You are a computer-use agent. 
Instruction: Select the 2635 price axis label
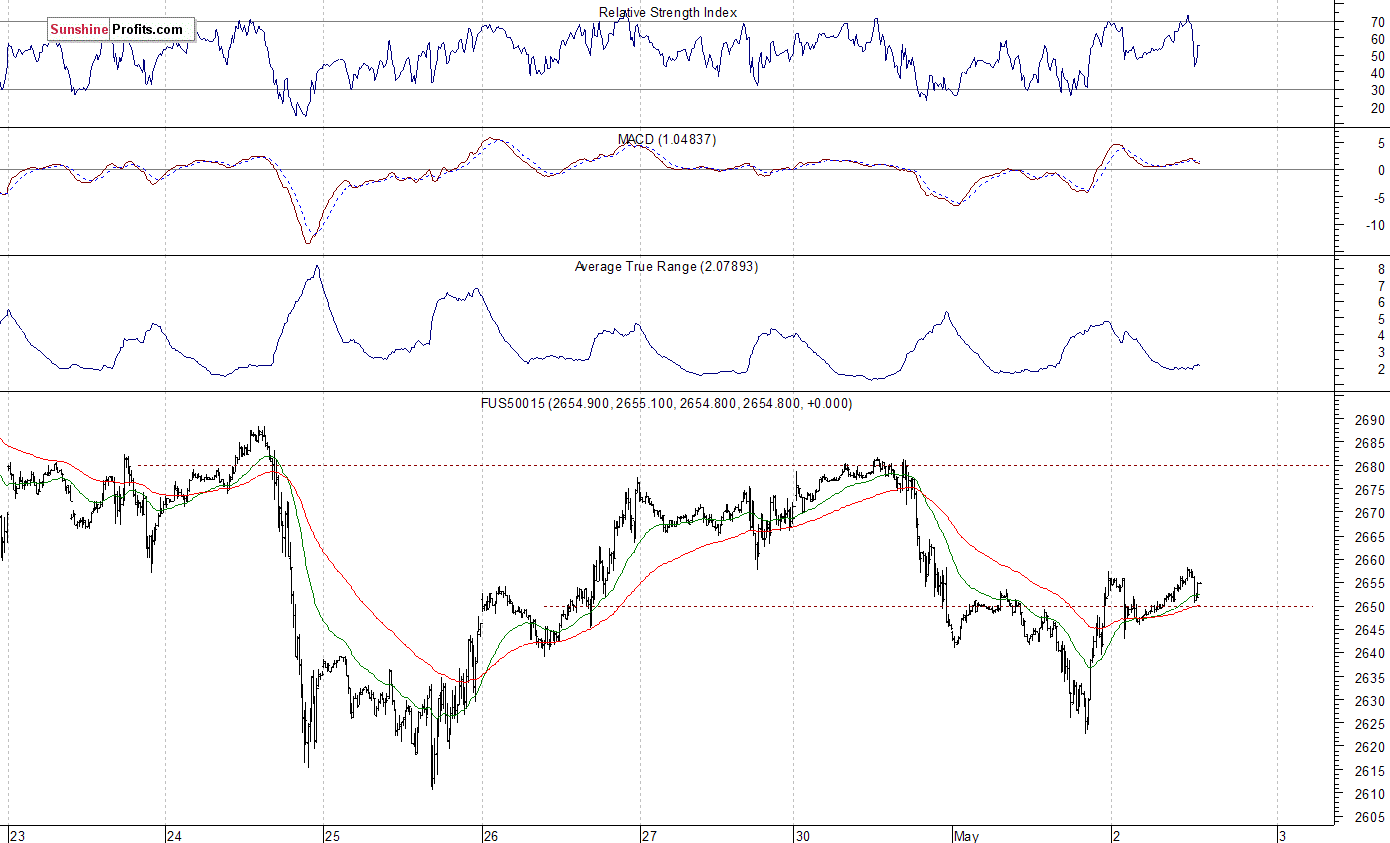(1369, 677)
